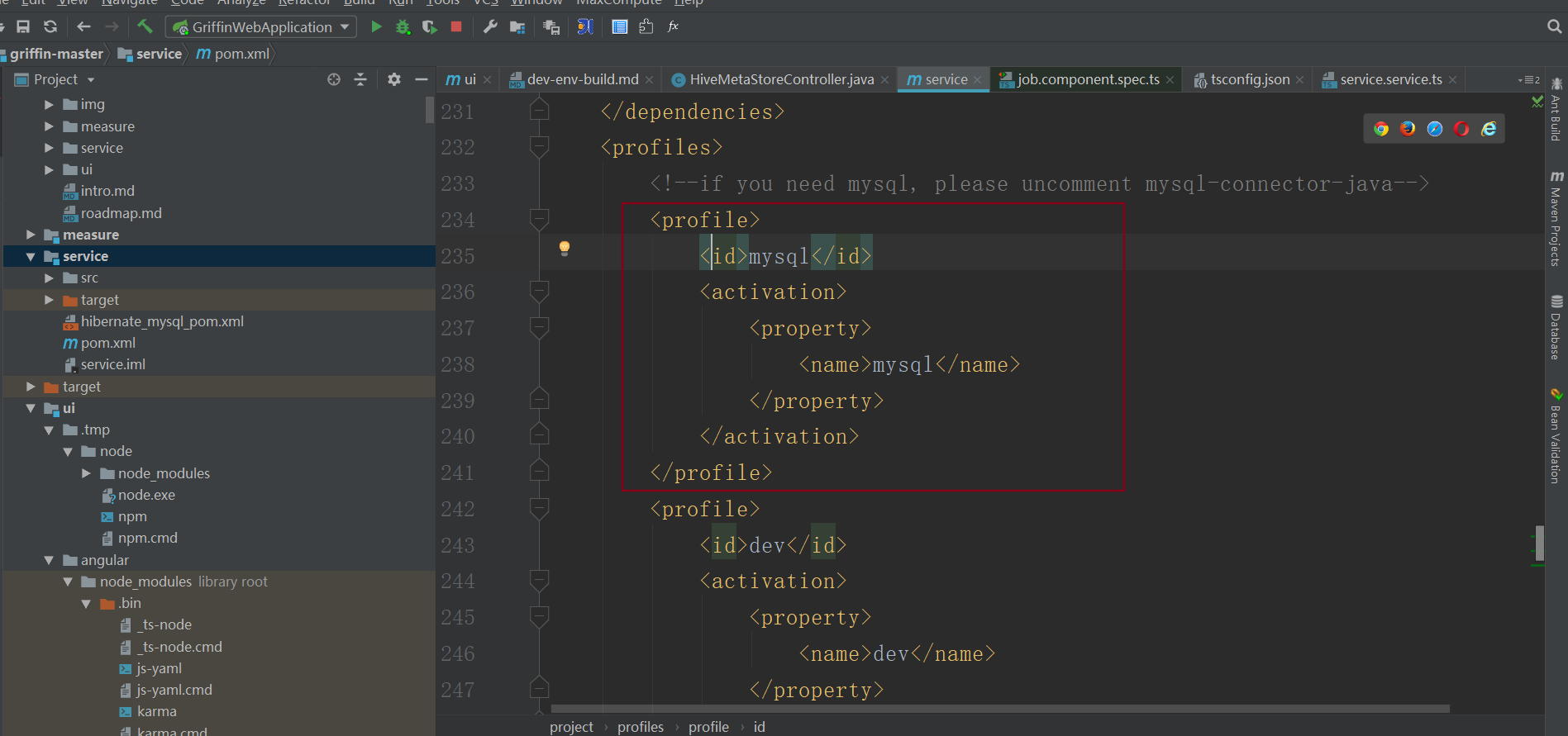Viewport: 1568px width, 736px height.
Task: Click profiles in the bottom XML breadcrumb
Action: click(x=640, y=727)
